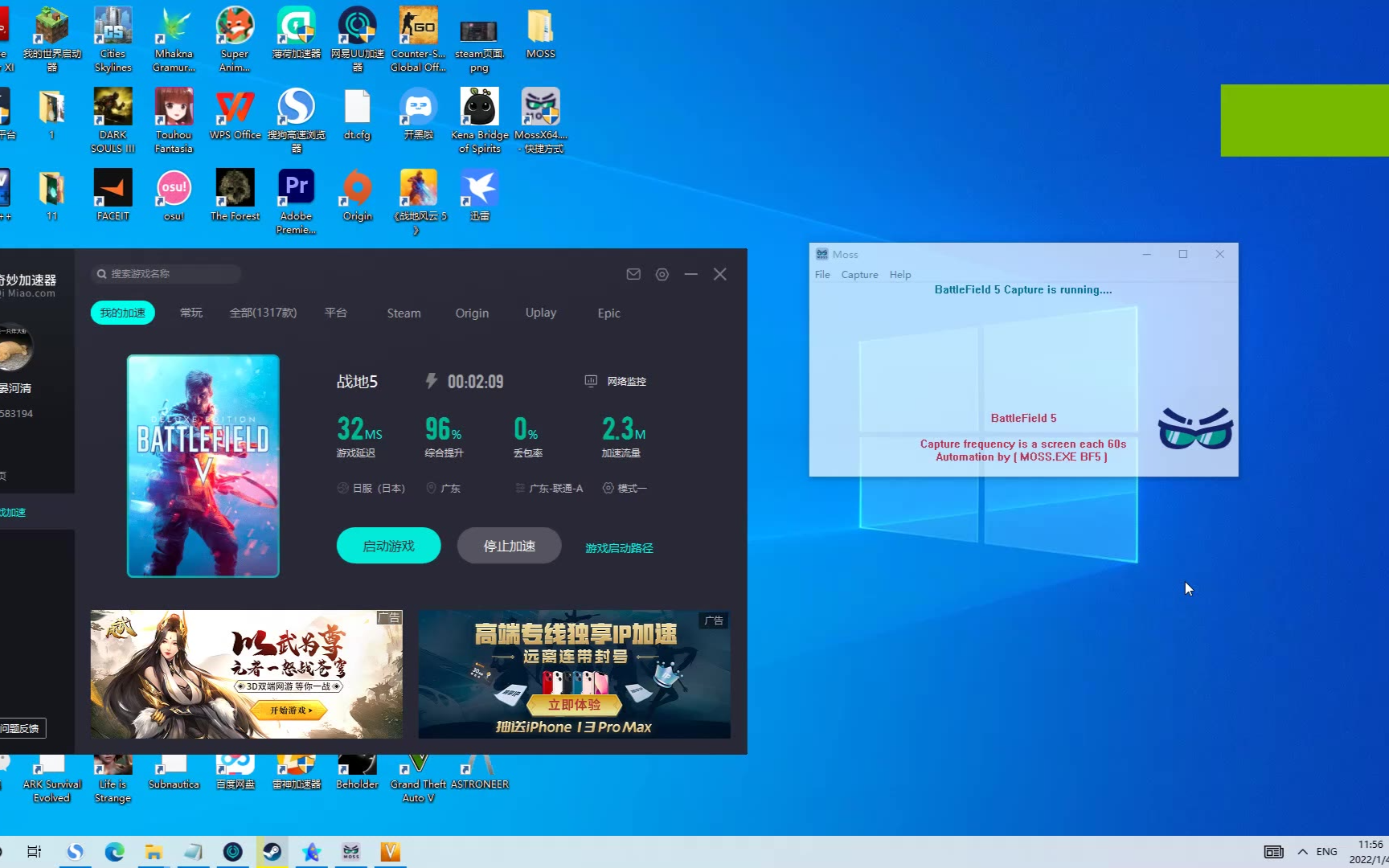The height and width of the screenshot is (868, 1389).
Task: Open the Super Animal desktop icon
Action: point(235,39)
